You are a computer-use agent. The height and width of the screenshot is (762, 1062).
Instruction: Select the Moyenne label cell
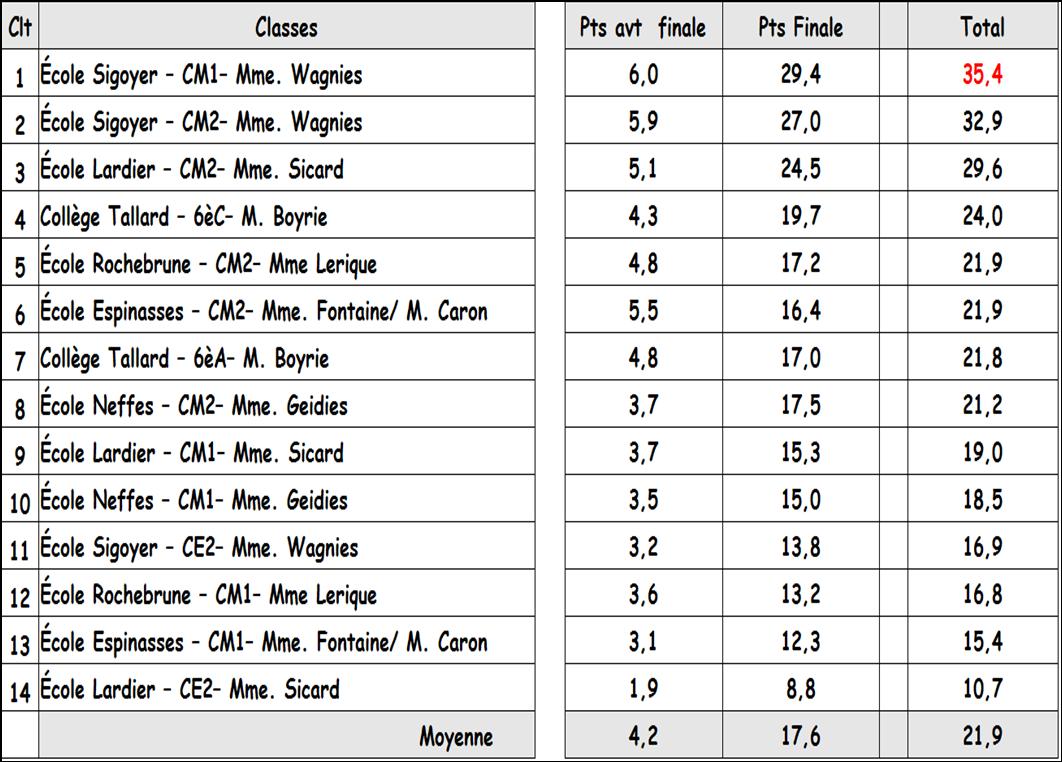(x=286, y=735)
